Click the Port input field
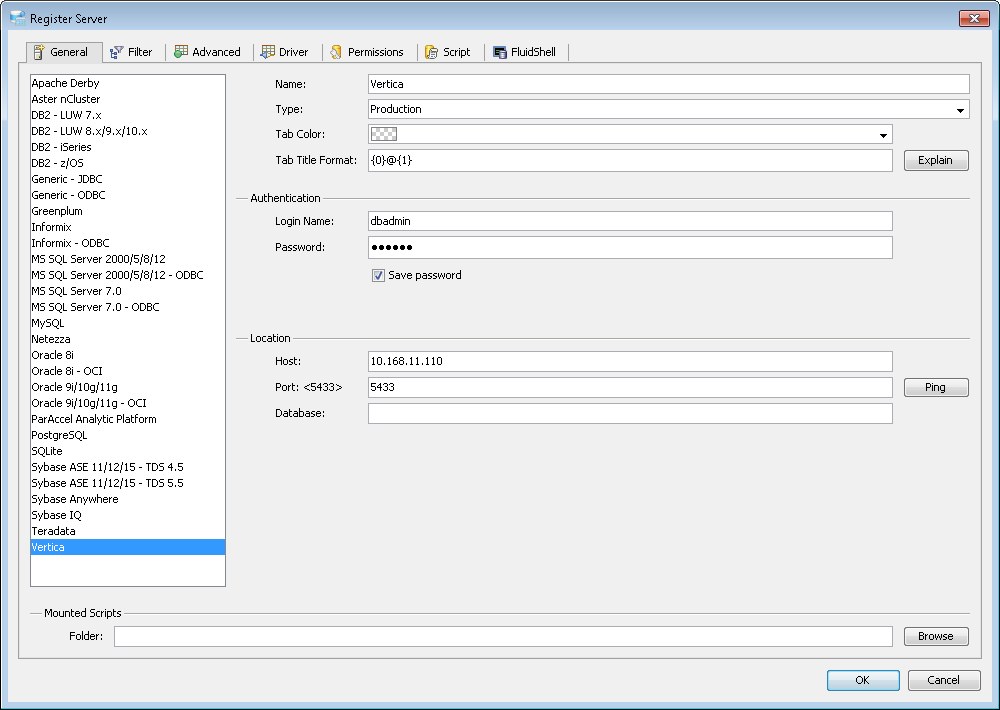The image size is (1000, 710). click(630, 387)
